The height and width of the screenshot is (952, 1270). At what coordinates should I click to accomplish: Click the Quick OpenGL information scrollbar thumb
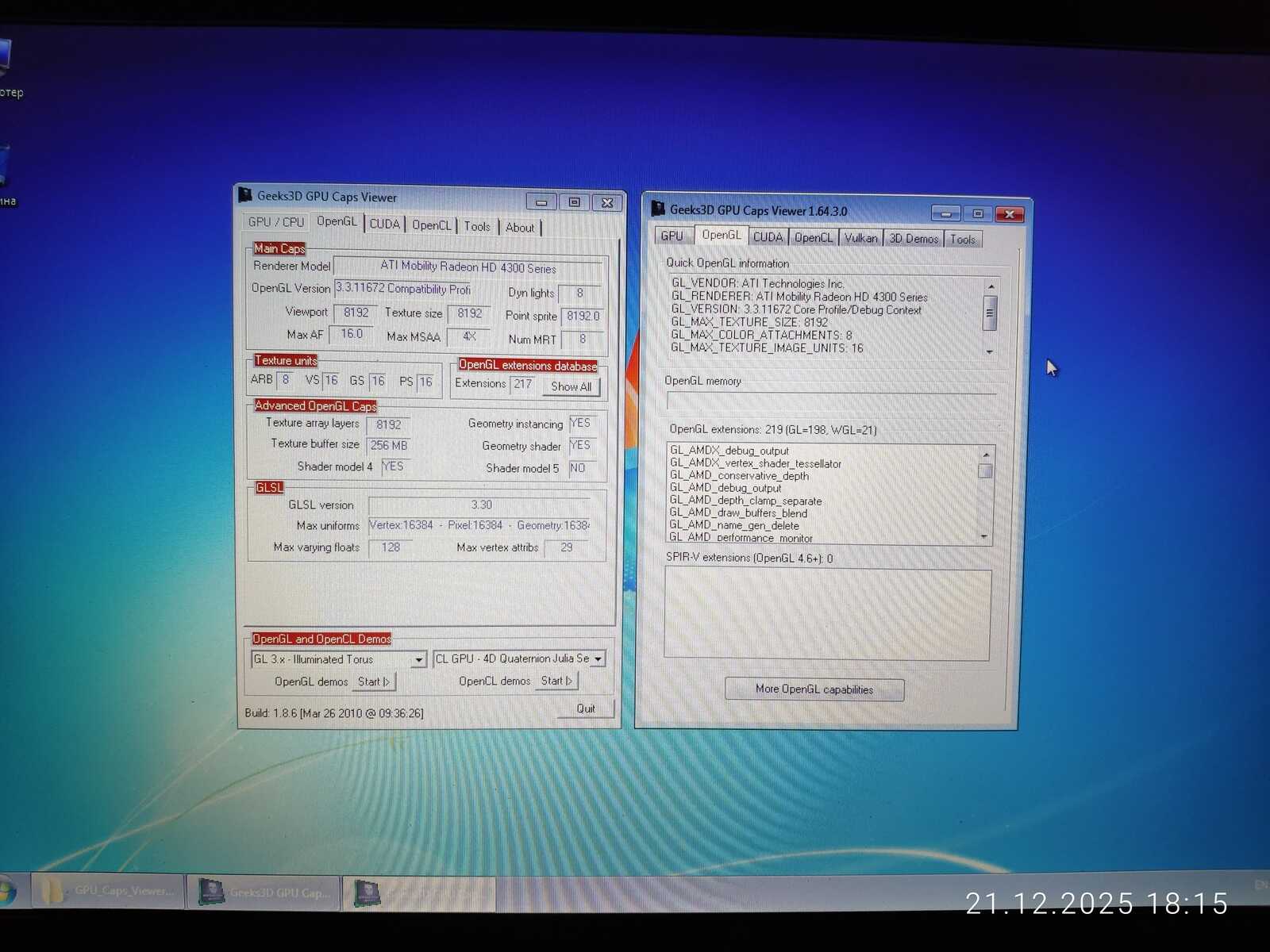tap(990, 312)
